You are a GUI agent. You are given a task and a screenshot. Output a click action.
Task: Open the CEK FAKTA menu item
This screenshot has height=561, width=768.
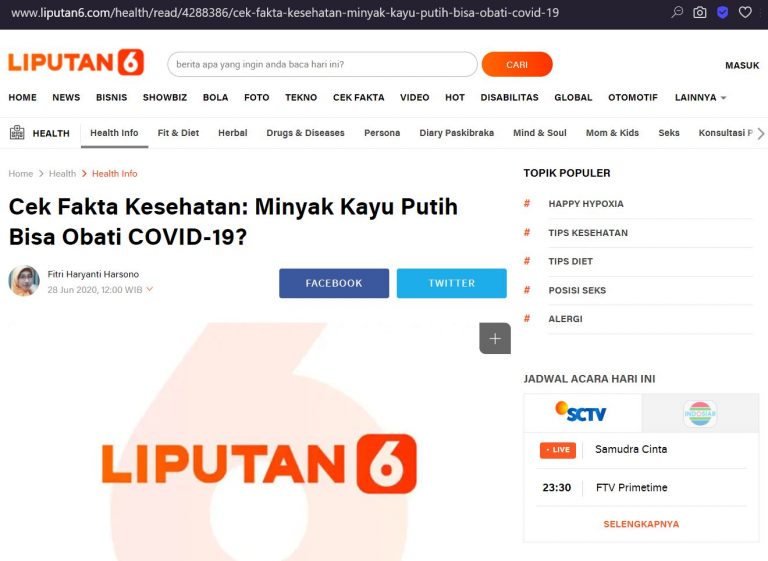tap(359, 98)
